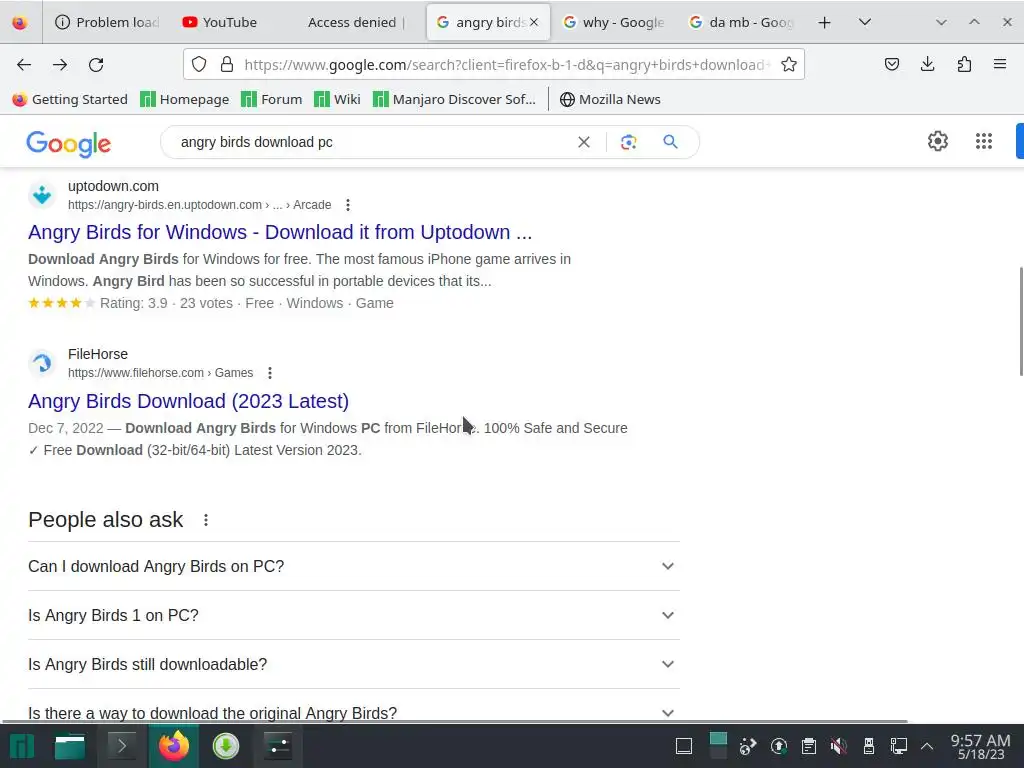1024x768 pixels.
Task: Open the green download manager taskbar app
Action: (x=226, y=746)
